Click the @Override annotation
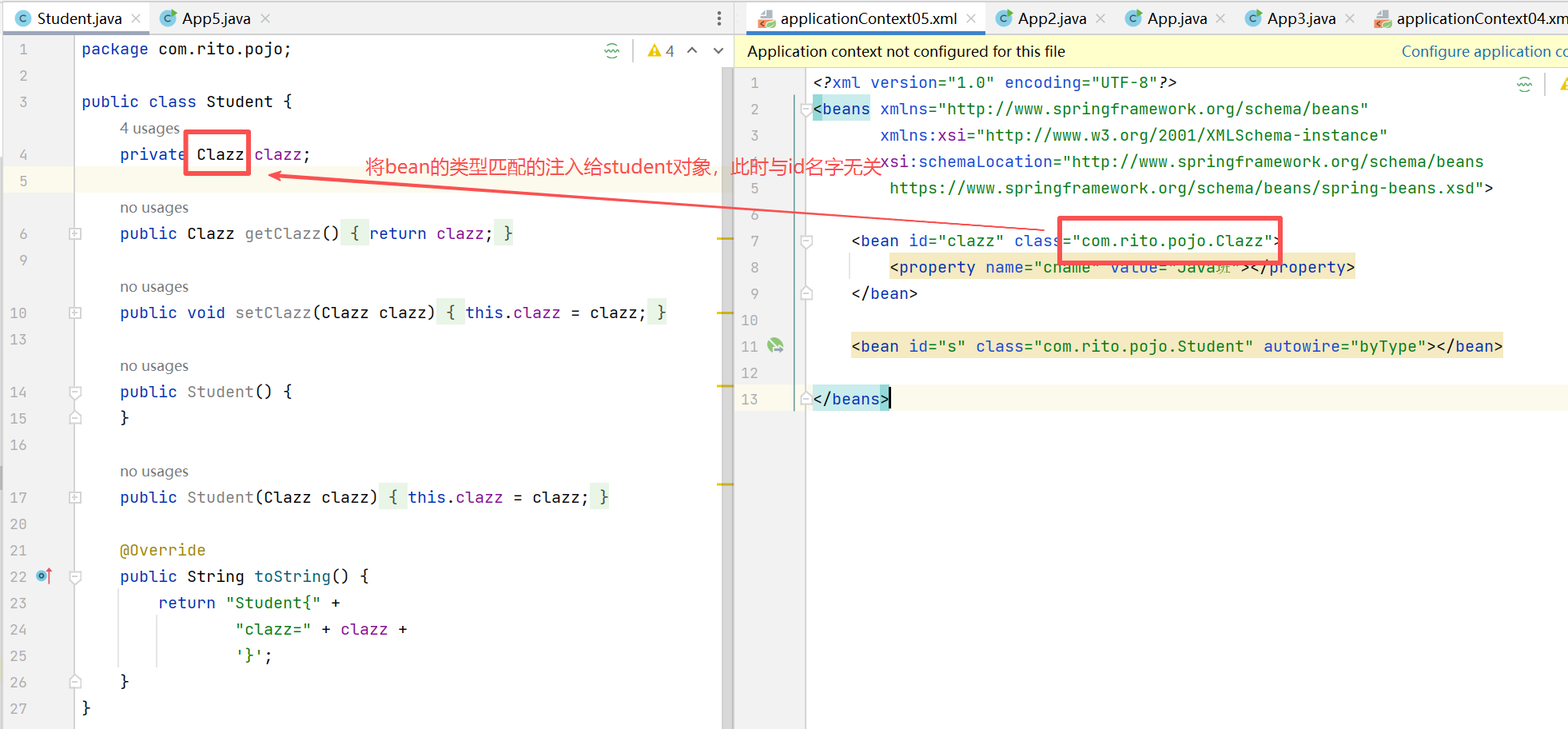This screenshot has height=729, width=1568. pyautogui.click(x=162, y=550)
